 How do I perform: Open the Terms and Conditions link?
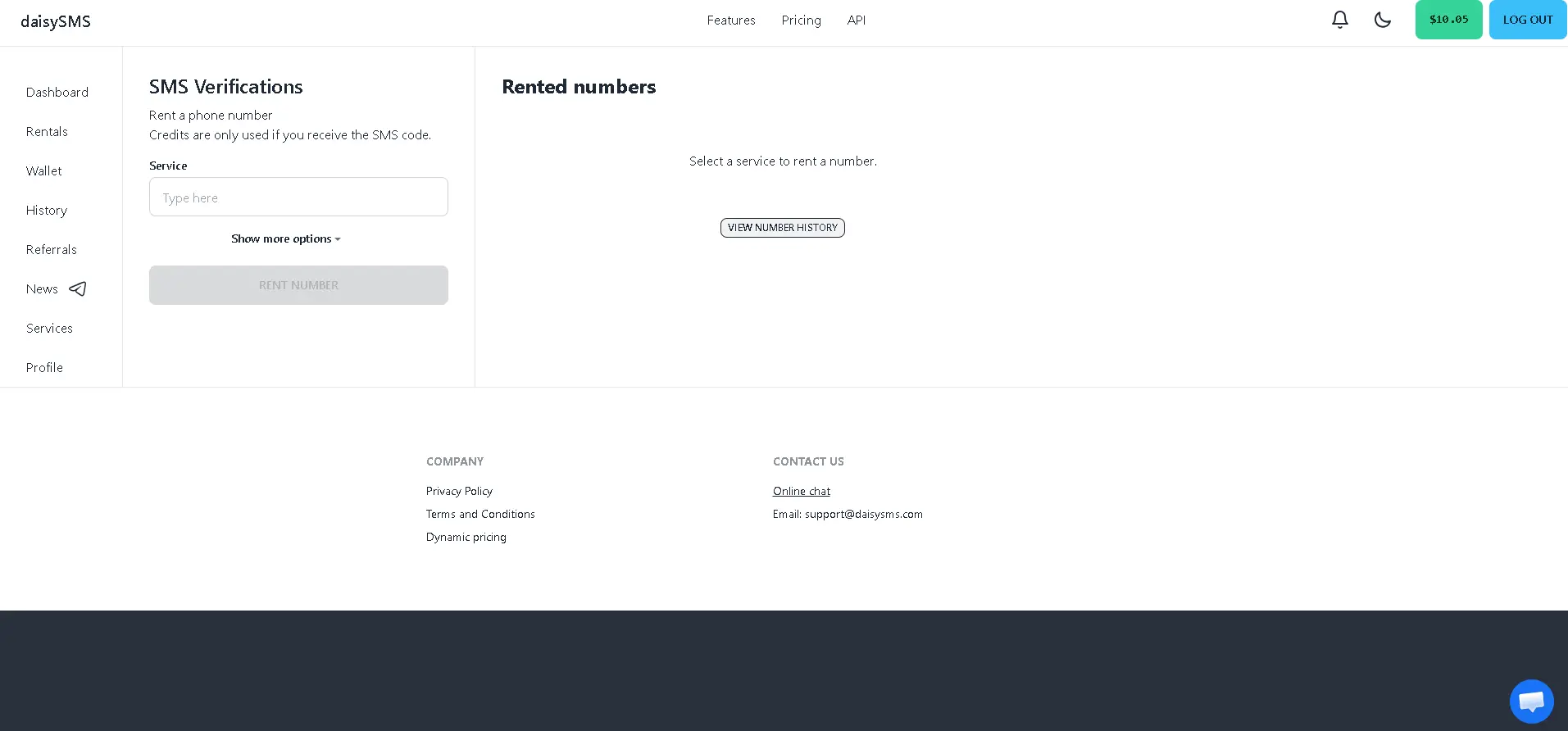pos(480,514)
